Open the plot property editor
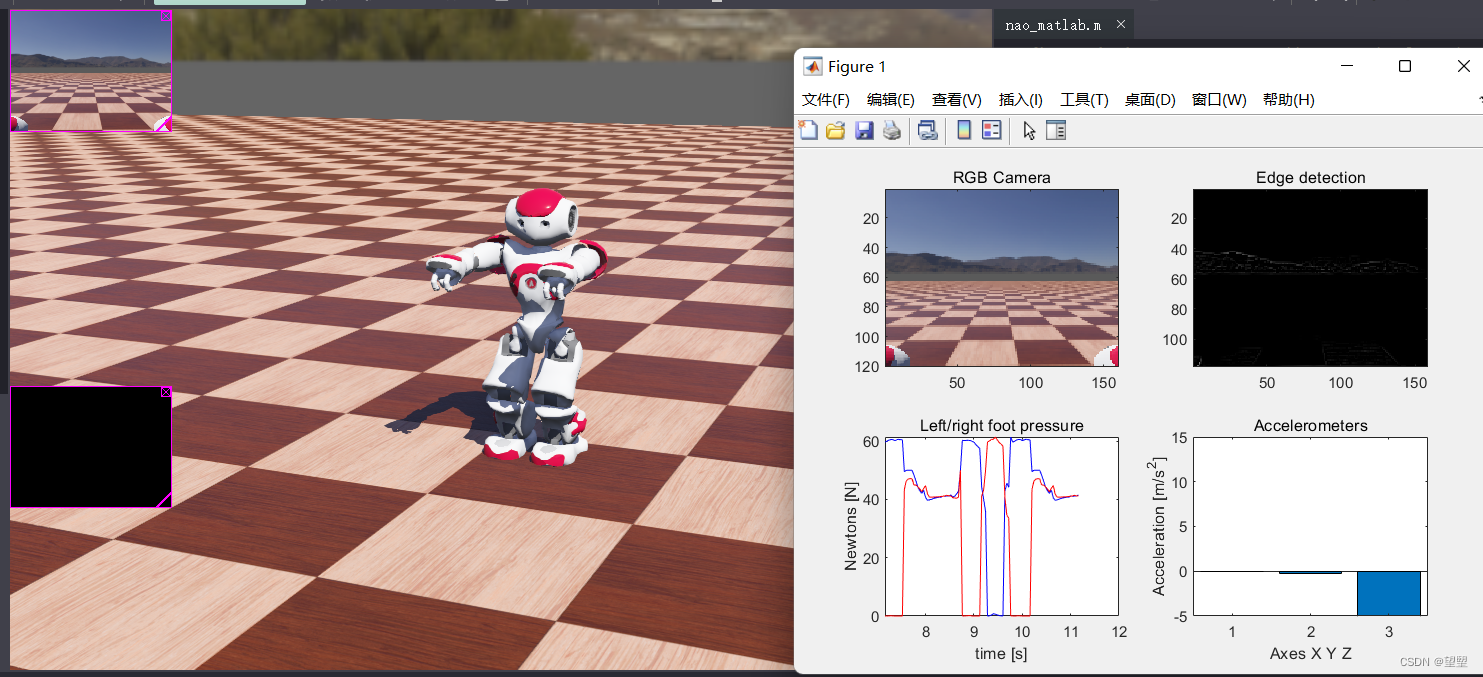Viewport: 1483px width, 677px height. (x=1056, y=130)
